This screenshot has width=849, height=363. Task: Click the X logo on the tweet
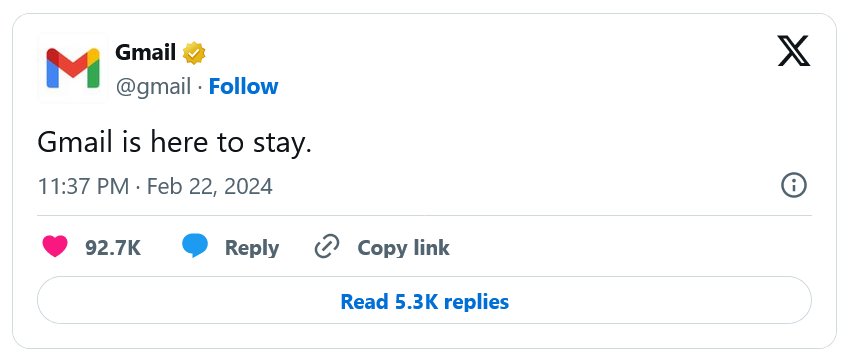(x=793, y=51)
